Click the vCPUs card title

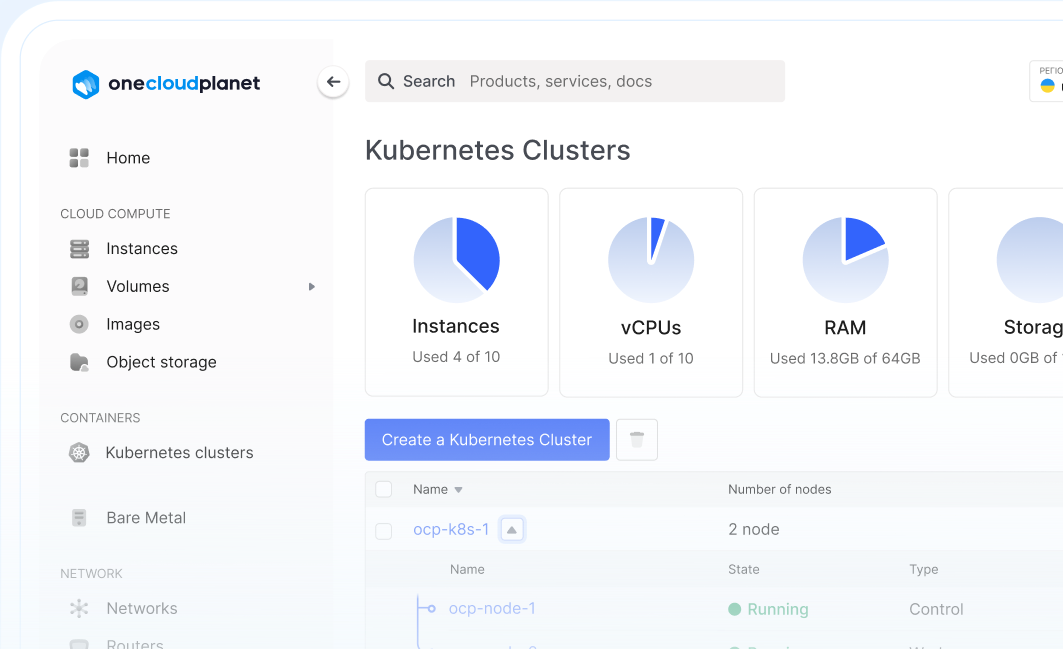[x=651, y=328]
